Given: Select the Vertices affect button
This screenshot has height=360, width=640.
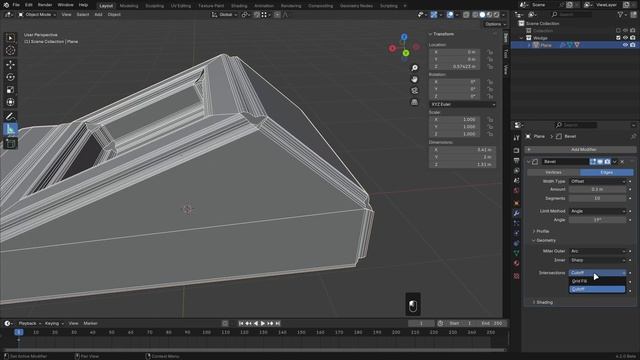Looking at the screenshot, I should point(553,173).
